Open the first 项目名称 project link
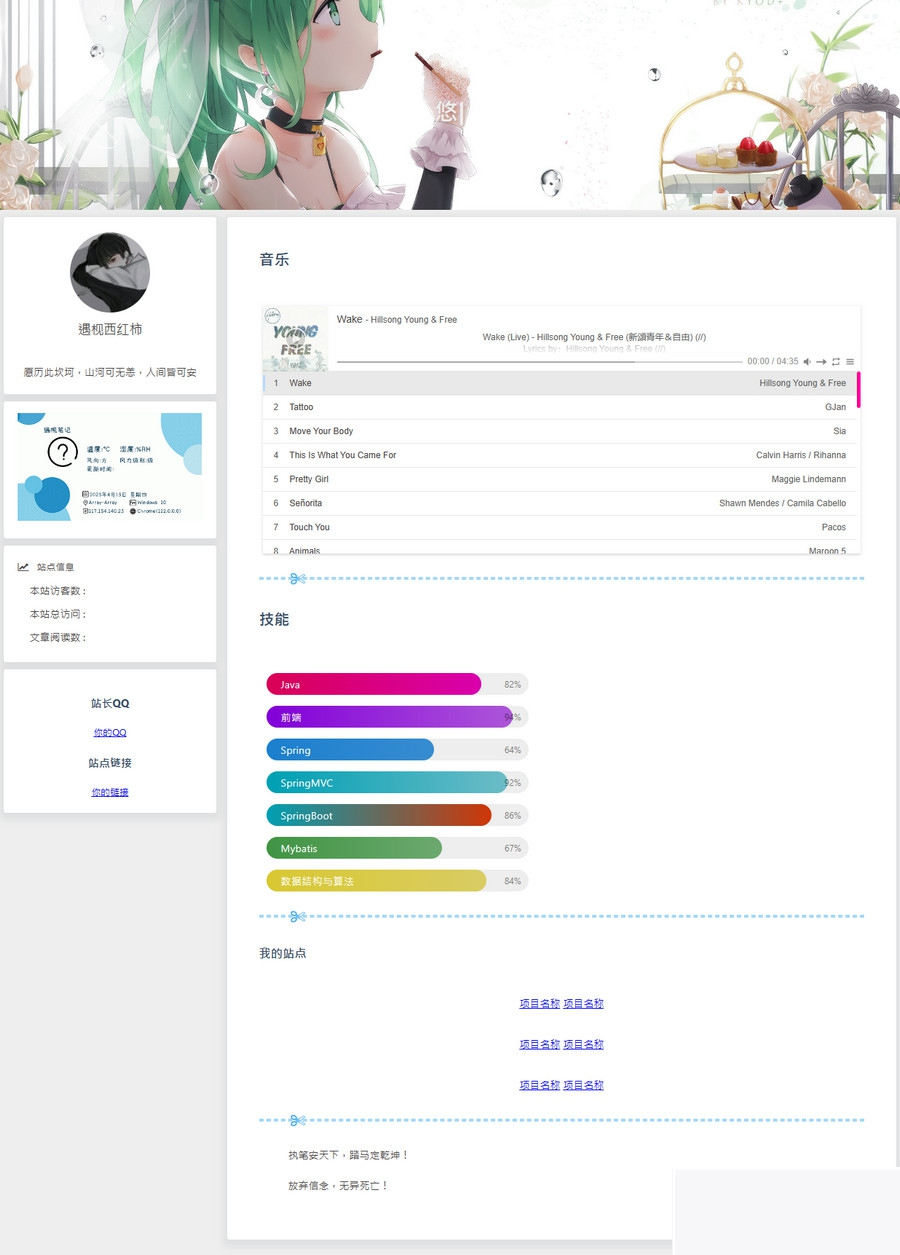This screenshot has width=900, height=1255. [539, 1003]
